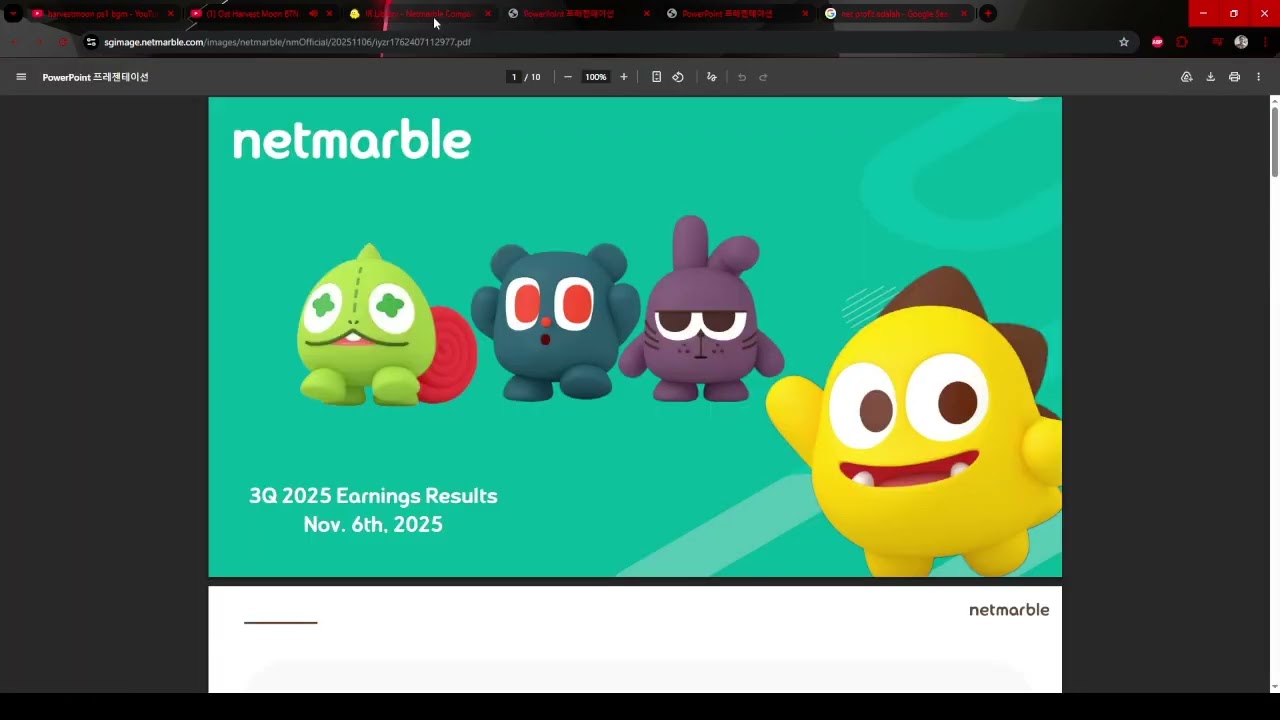Close the IR Library Netmarble tab
This screenshot has height=720, width=1280.
coord(488,14)
